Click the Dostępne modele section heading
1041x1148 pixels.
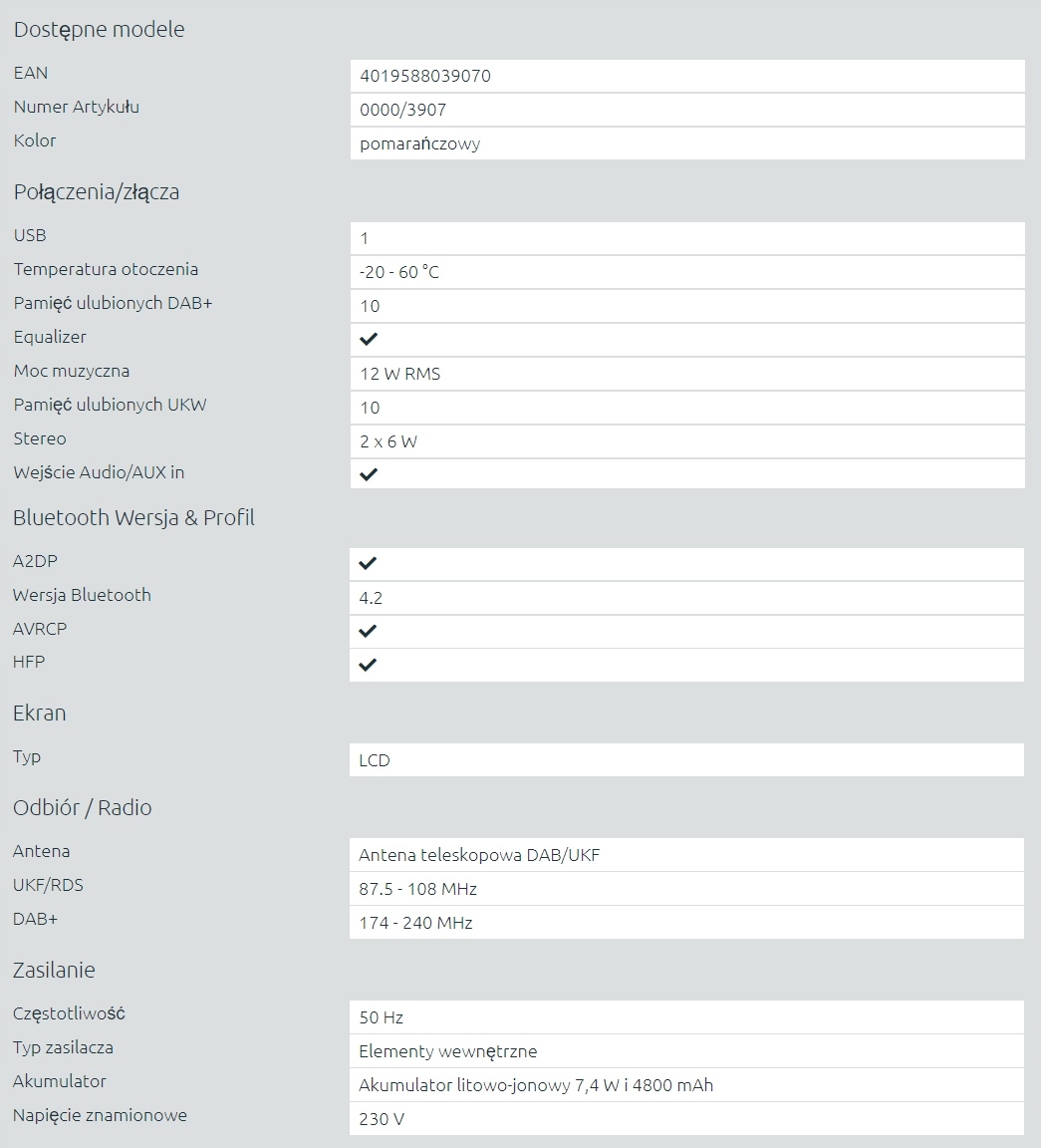(99, 30)
